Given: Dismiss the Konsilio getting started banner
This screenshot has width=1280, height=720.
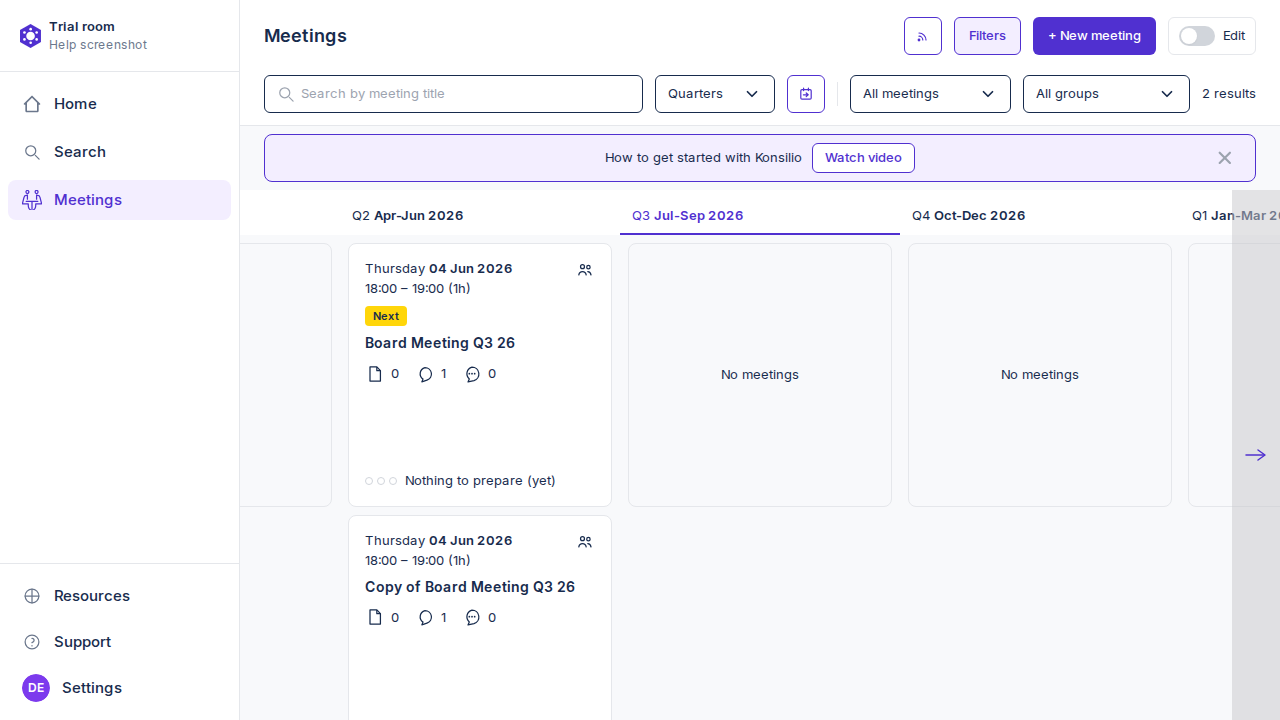Looking at the screenshot, I should point(1224,158).
